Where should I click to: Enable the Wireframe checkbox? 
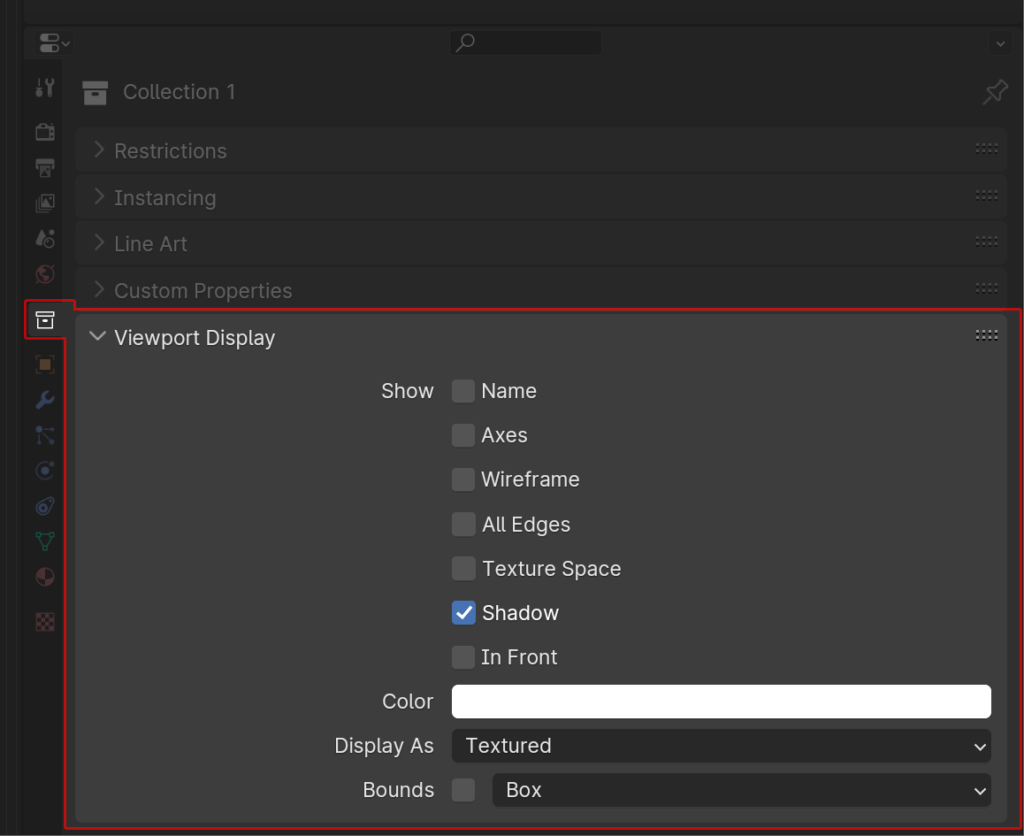[463, 479]
